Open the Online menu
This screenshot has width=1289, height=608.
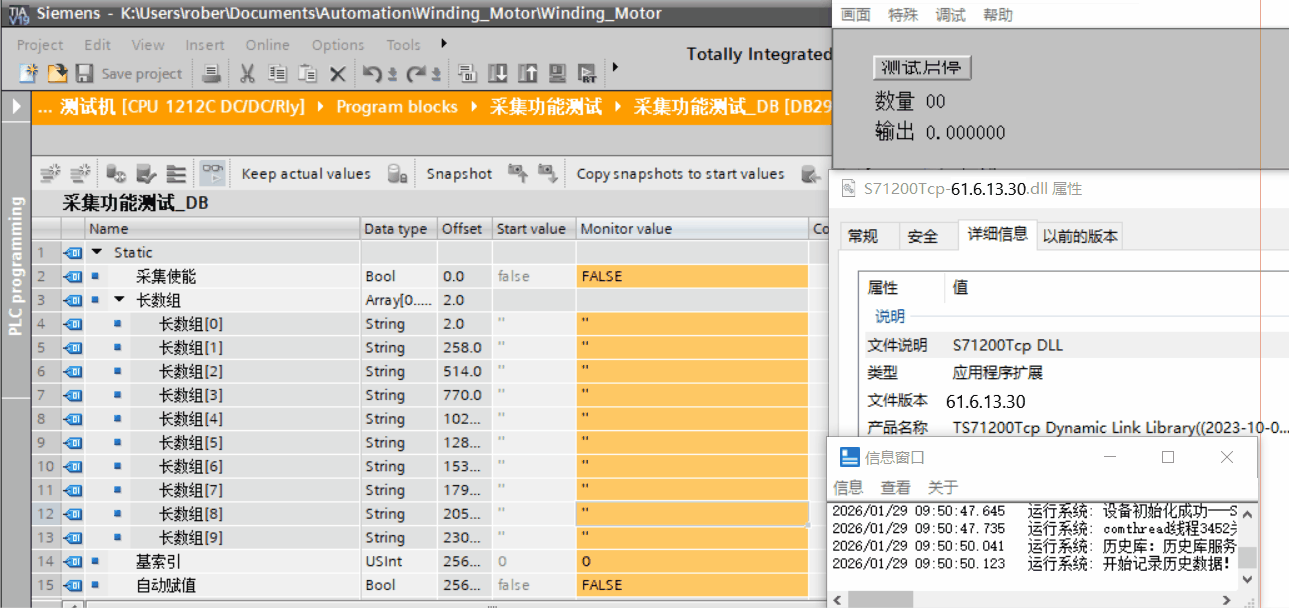(x=267, y=44)
